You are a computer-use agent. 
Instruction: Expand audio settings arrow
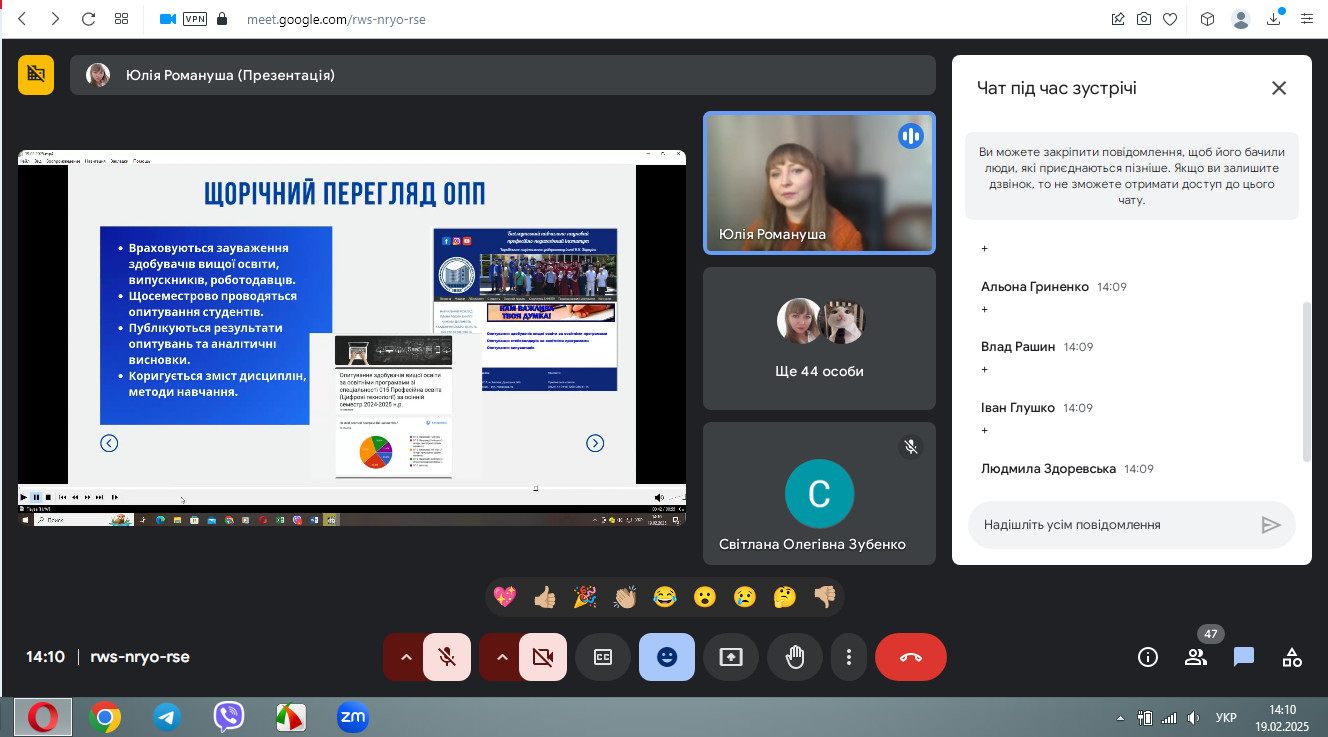[406, 657]
